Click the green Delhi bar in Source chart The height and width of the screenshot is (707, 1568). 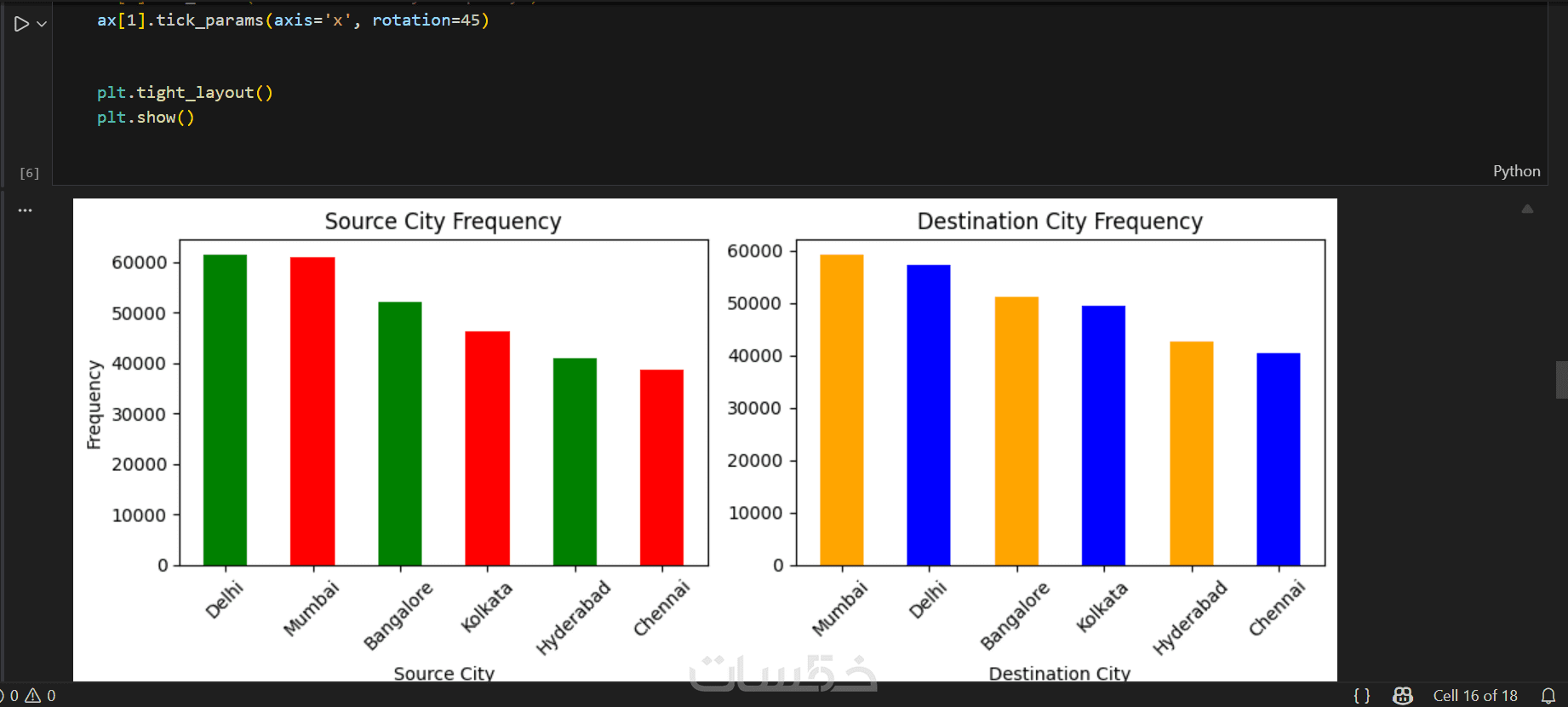(225, 410)
